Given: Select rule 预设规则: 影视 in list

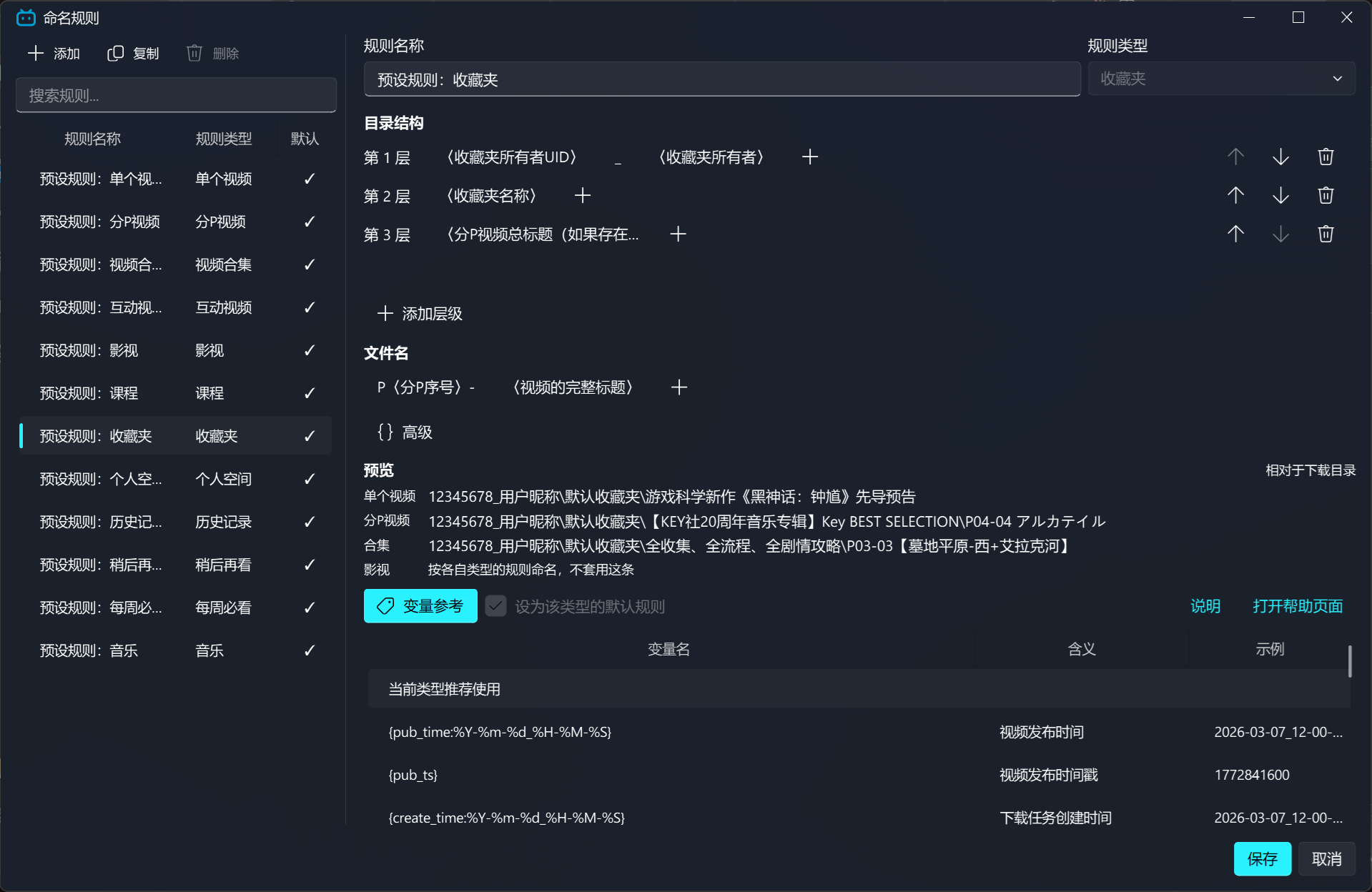Looking at the screenshot, I should [x=176, y=350].
